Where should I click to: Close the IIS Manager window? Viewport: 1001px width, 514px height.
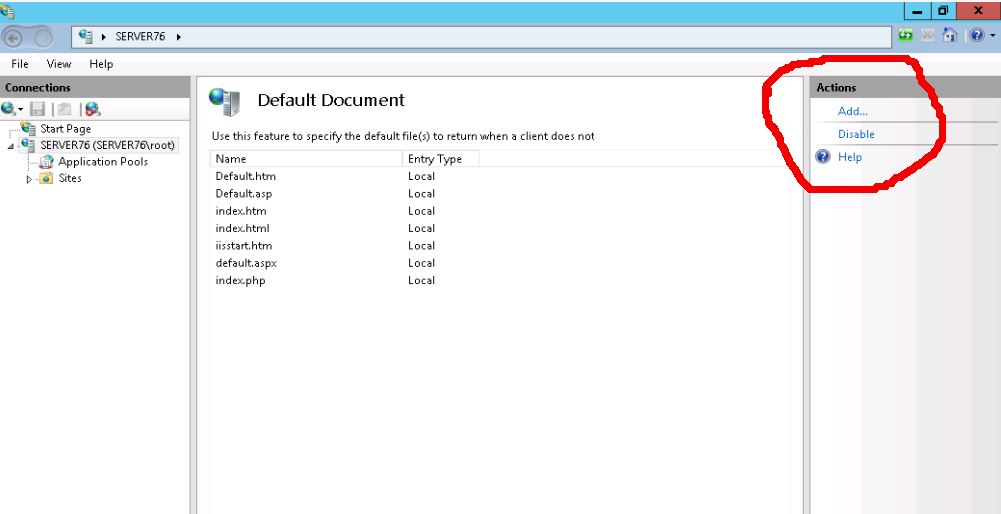978,11
